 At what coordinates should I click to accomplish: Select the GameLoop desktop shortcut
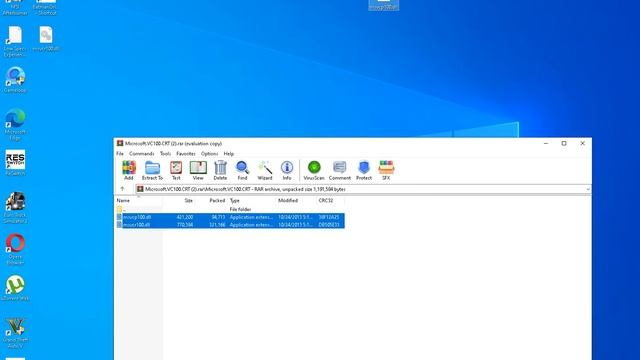pyautogui.click(x=15, y=80)
